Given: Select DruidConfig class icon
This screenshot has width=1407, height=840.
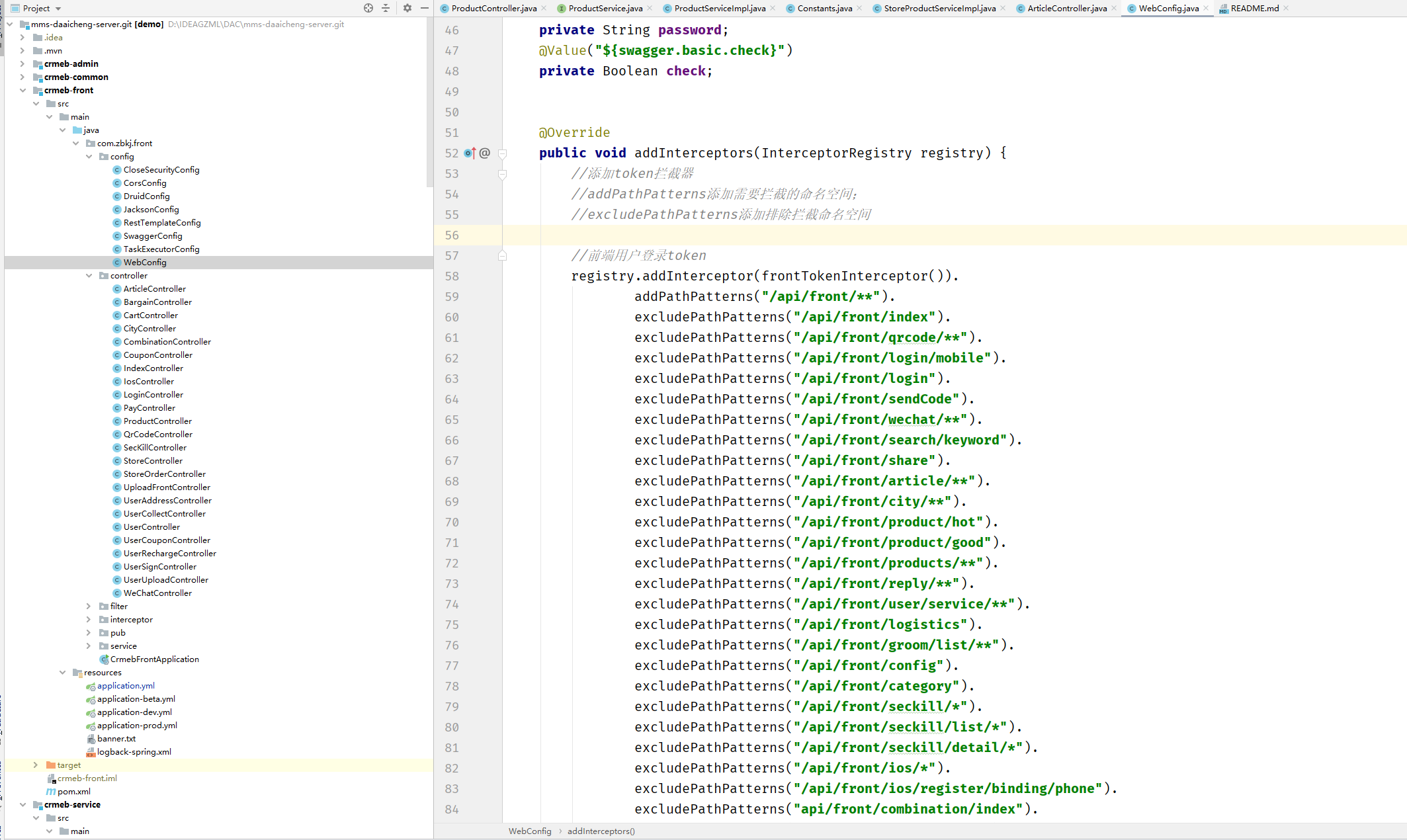Looking at the screenshot, I should coord(117,196).
